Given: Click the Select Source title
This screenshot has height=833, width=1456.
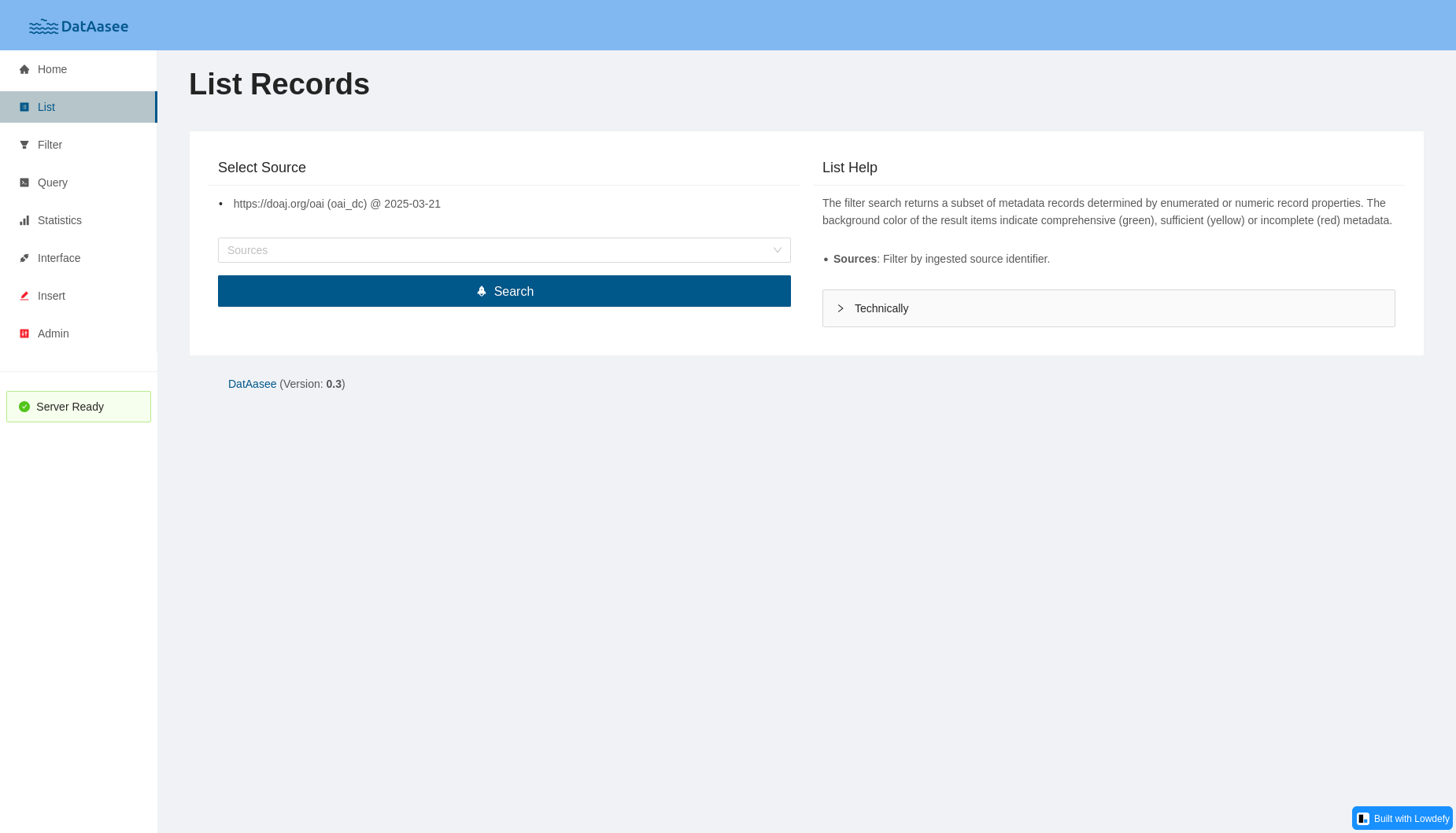Looking at the screenshot, I should [x=262, y=168].
